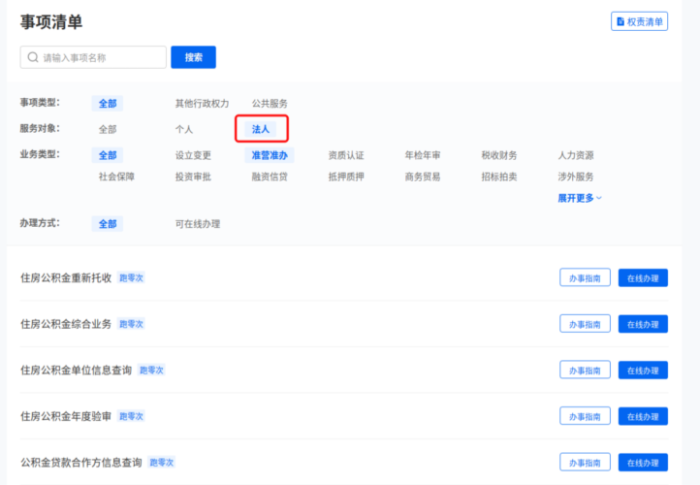Select 全部 under 办理方式

pos(108,224)
